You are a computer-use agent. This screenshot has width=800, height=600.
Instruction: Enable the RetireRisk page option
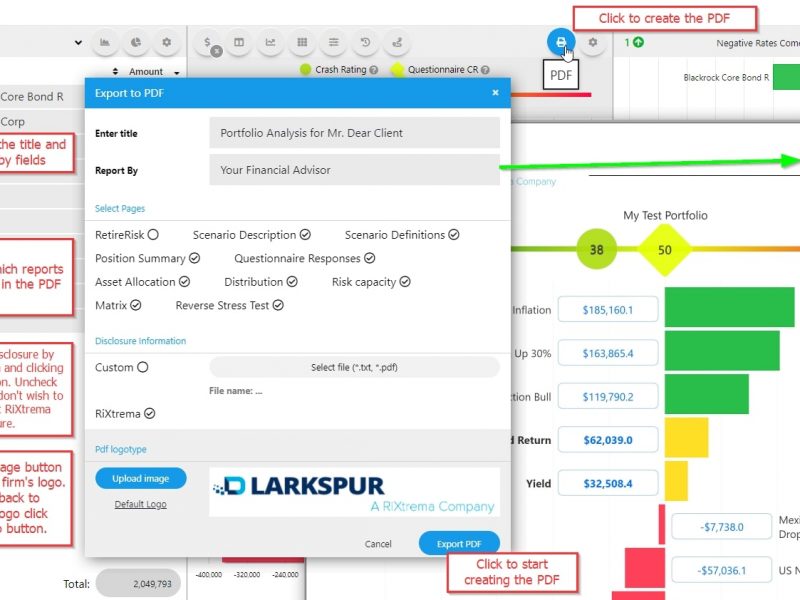(153, 235)
